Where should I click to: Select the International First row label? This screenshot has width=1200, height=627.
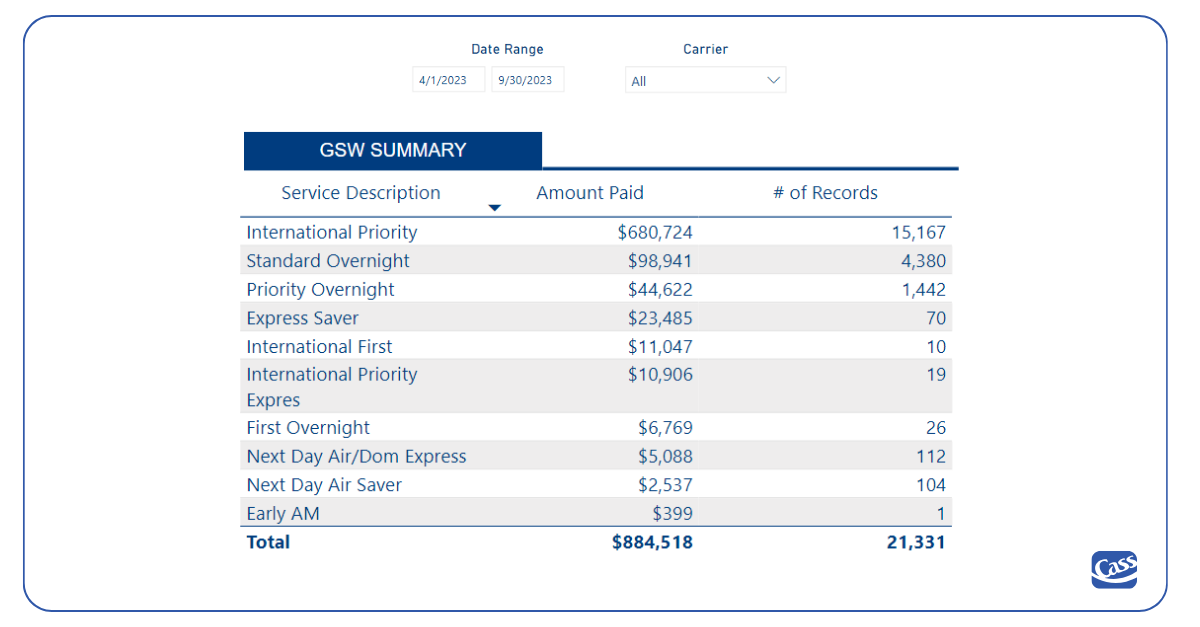319,347
